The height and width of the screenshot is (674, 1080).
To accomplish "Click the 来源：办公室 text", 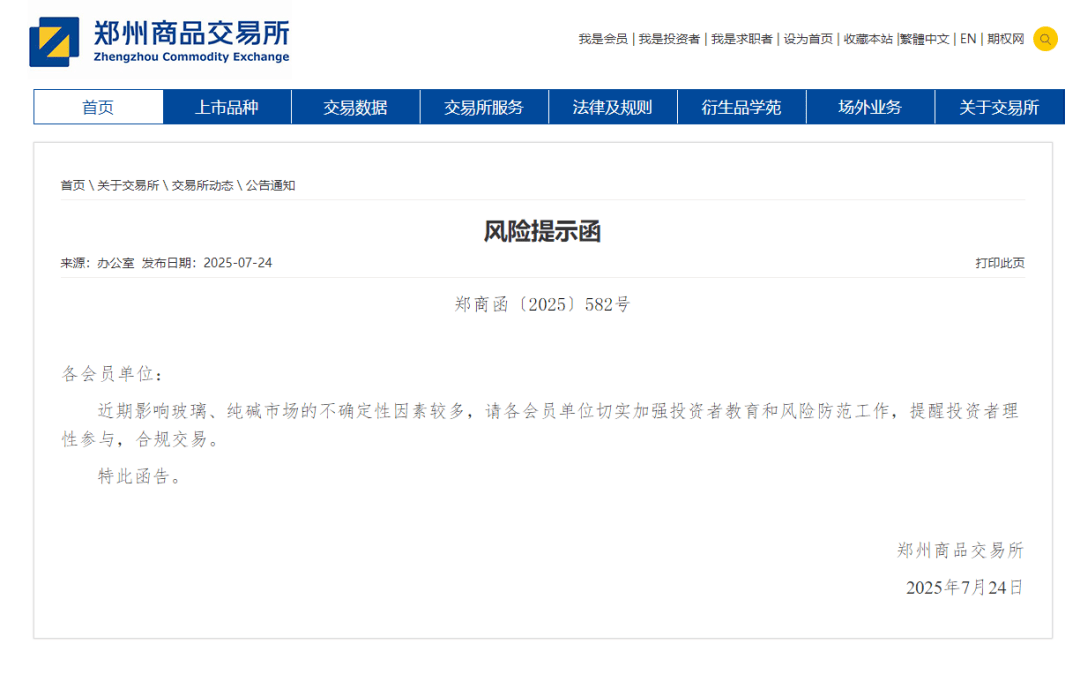I will (x=98, y=263).
